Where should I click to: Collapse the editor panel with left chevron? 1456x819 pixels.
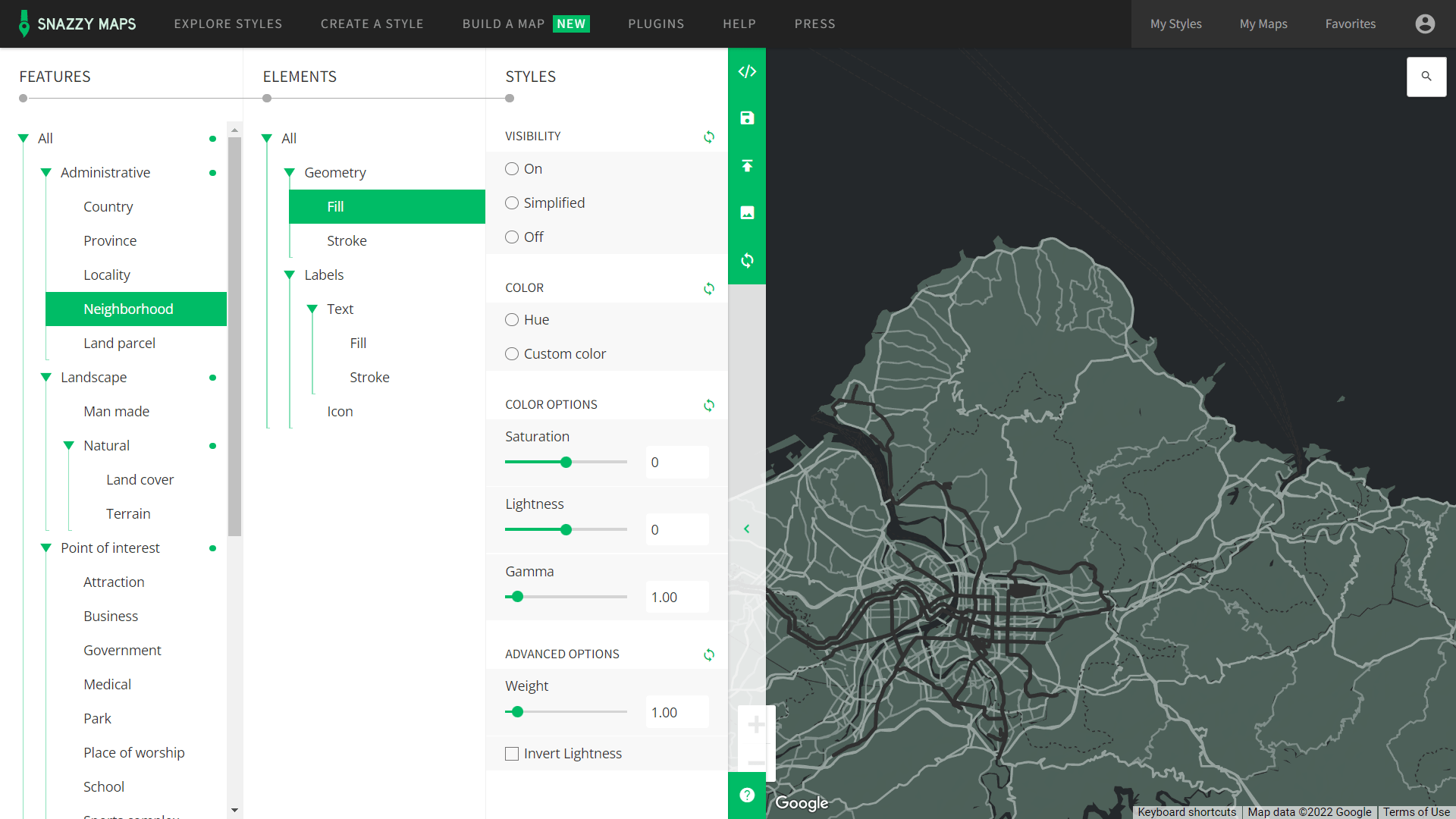pyautogui.click(x=747, y=529)
